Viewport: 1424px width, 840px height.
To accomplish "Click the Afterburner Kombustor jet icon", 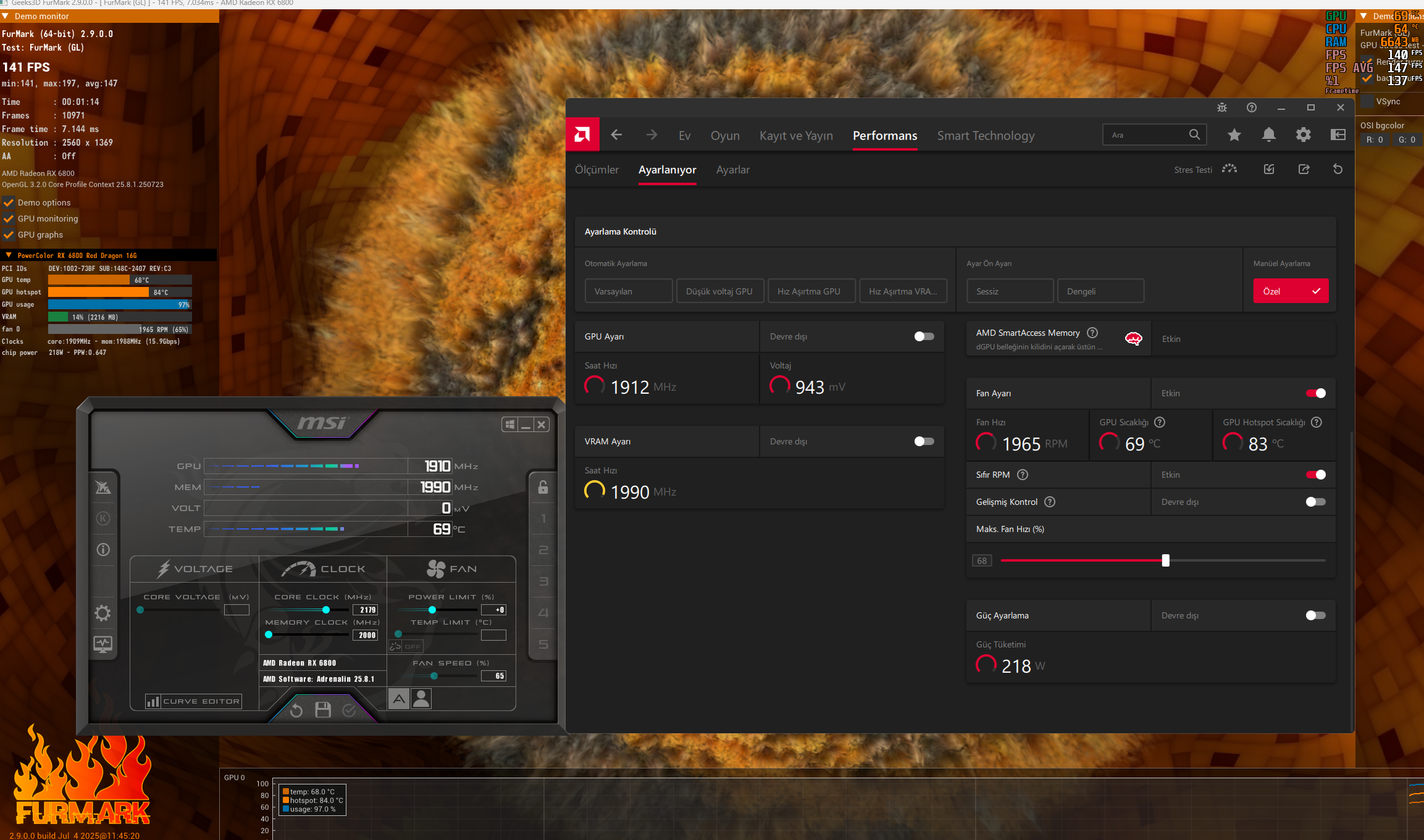I will [x=103, y=488].
